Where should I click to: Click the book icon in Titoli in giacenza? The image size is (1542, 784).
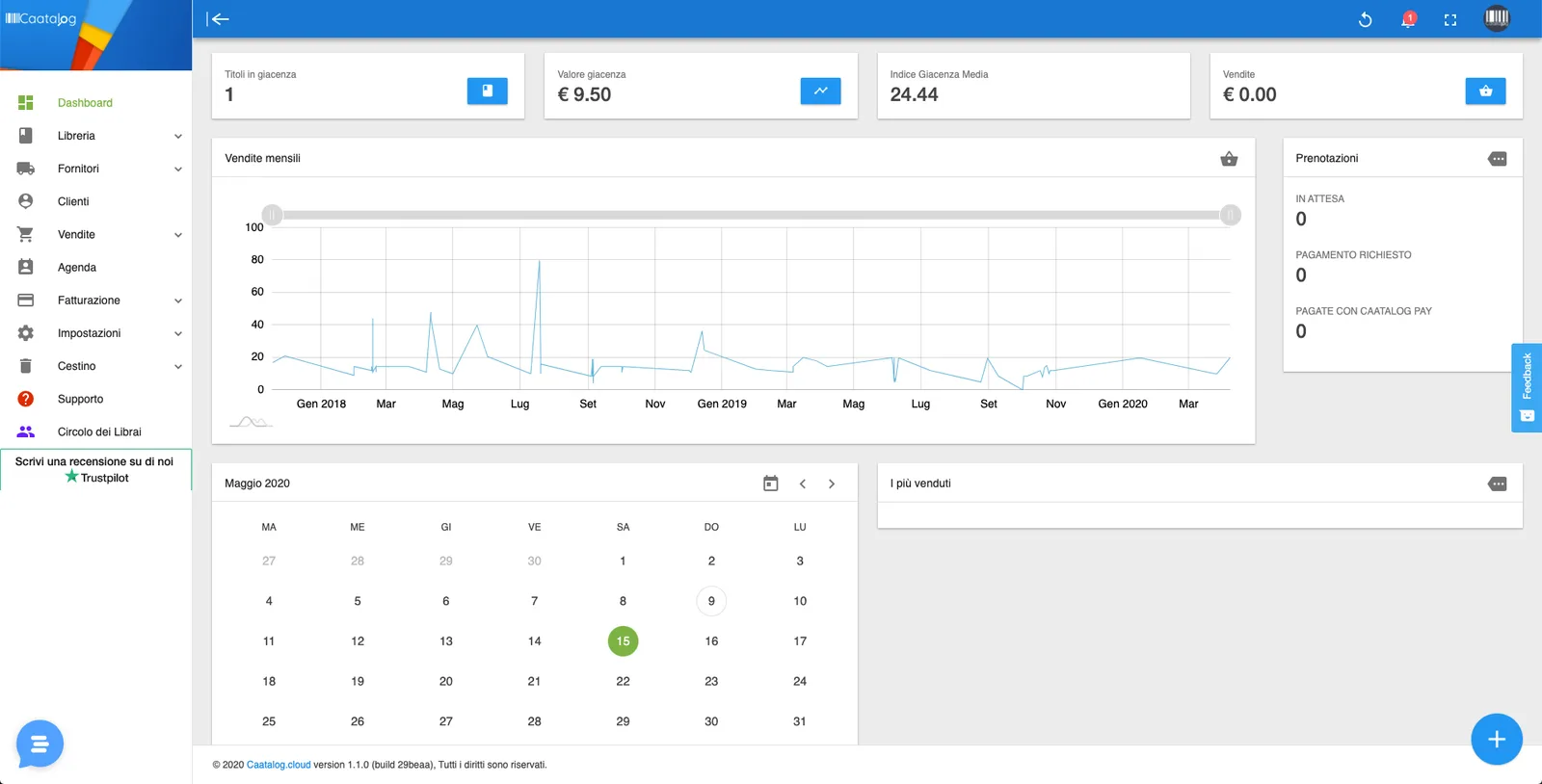(x=488, y=91)
